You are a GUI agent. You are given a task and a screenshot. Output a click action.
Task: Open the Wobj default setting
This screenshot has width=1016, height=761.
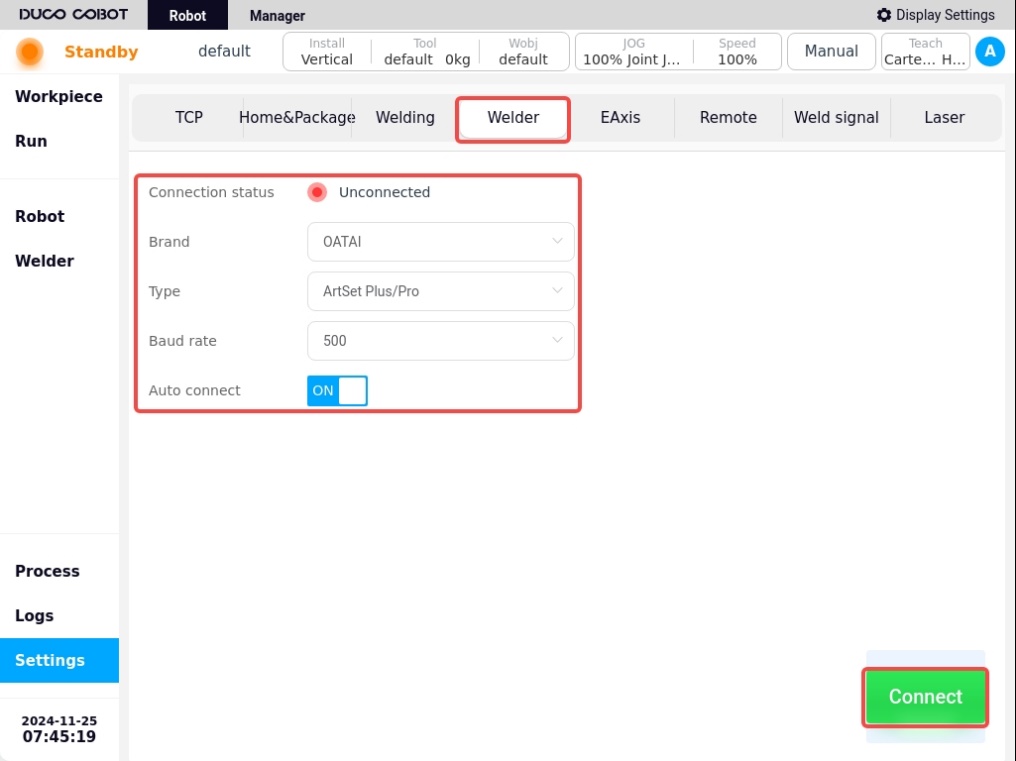tap(523, 51)
